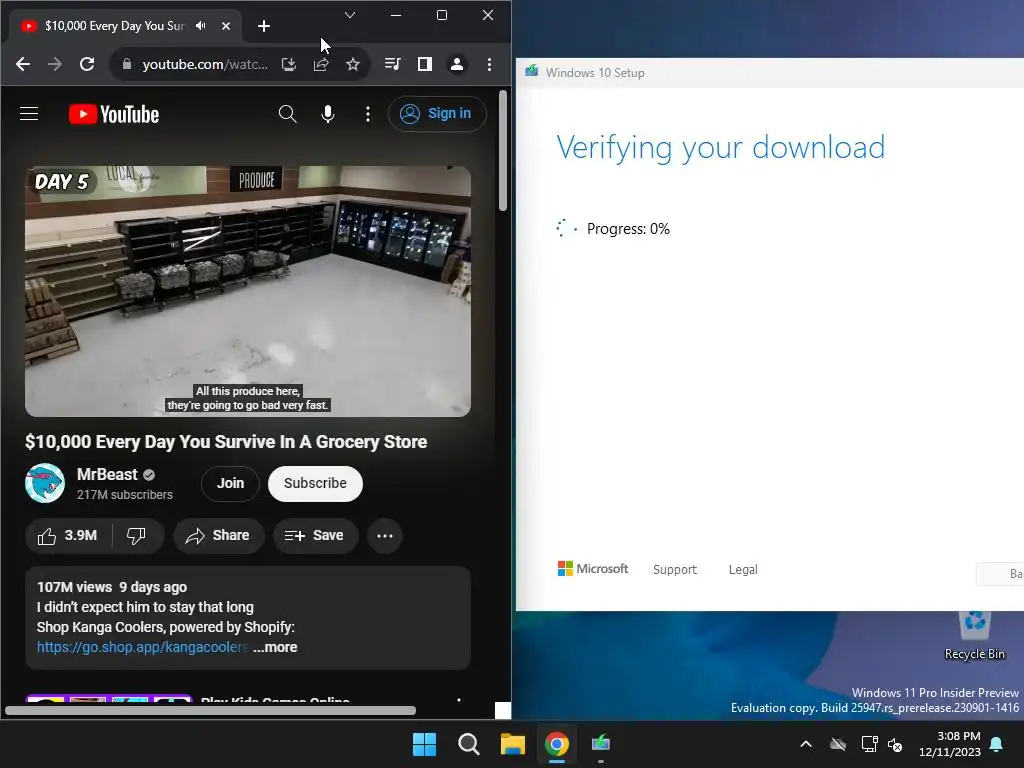Viewport: 1024px width, 768px height.
Task: Mute tab audio speaker icon
Action: tap(201, 25)
